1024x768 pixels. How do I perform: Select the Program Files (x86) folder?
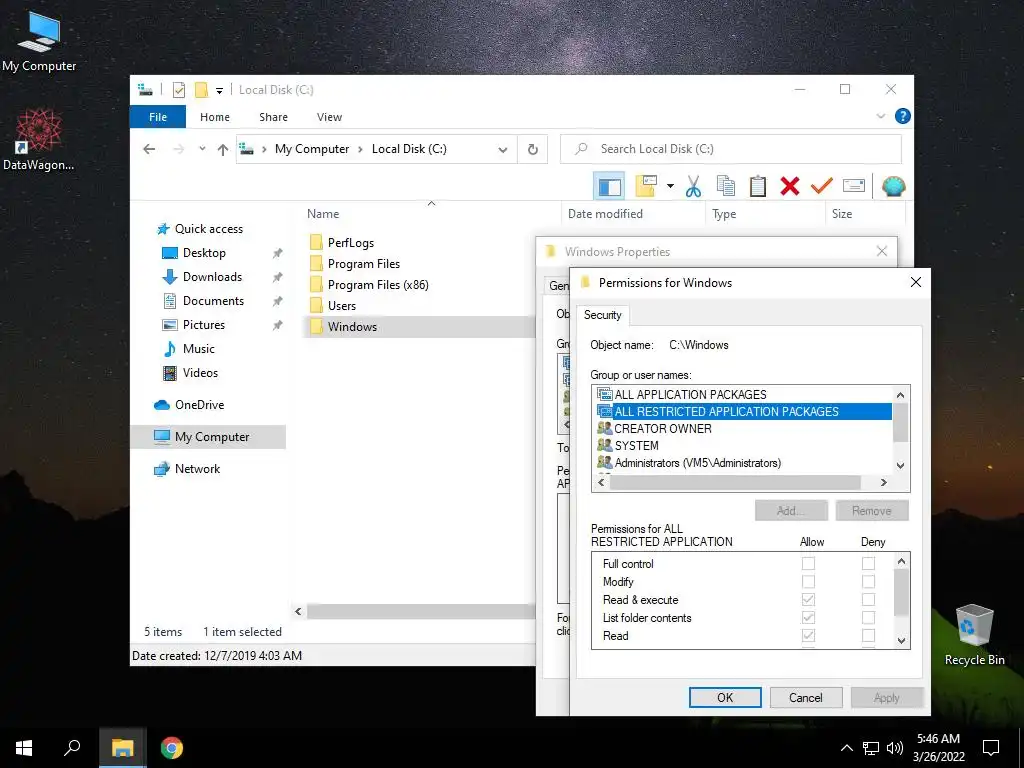pos(378,285)
